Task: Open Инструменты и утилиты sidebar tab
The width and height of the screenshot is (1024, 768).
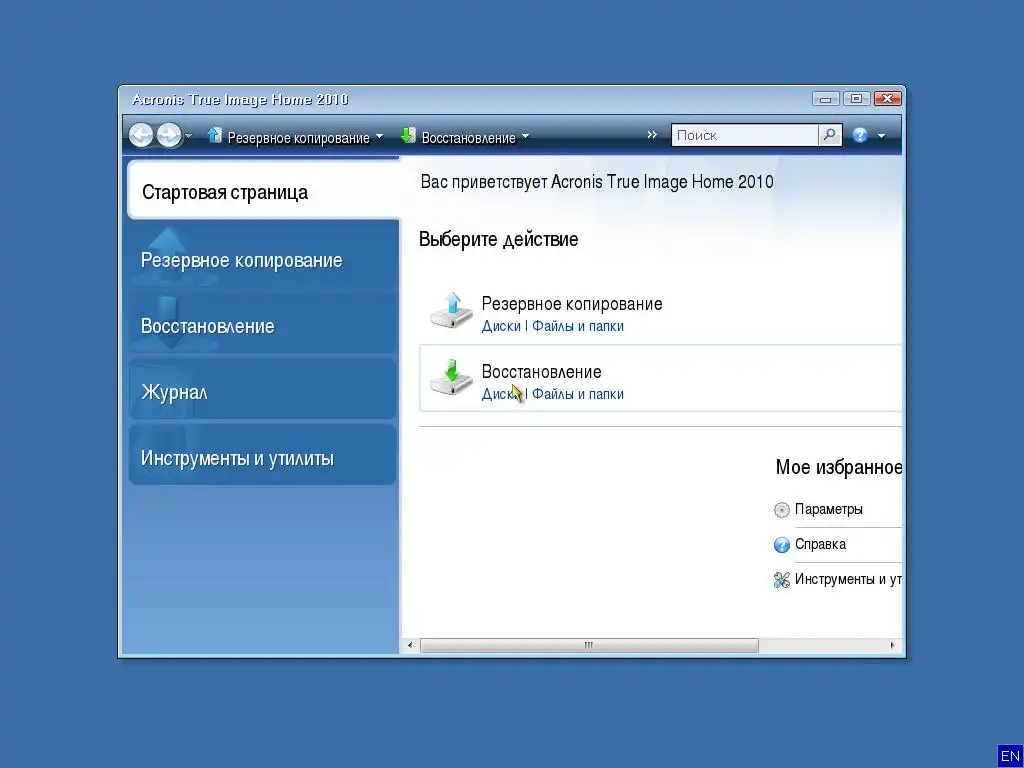Action: point(263,455)
